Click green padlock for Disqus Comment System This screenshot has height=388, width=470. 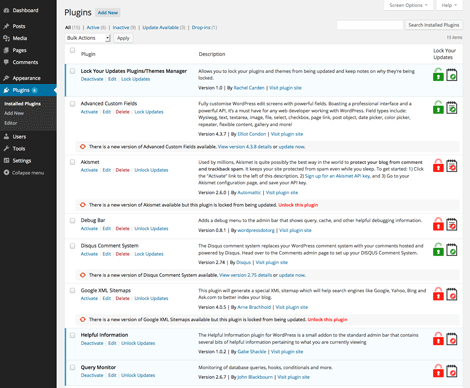(x=438, y=249)
